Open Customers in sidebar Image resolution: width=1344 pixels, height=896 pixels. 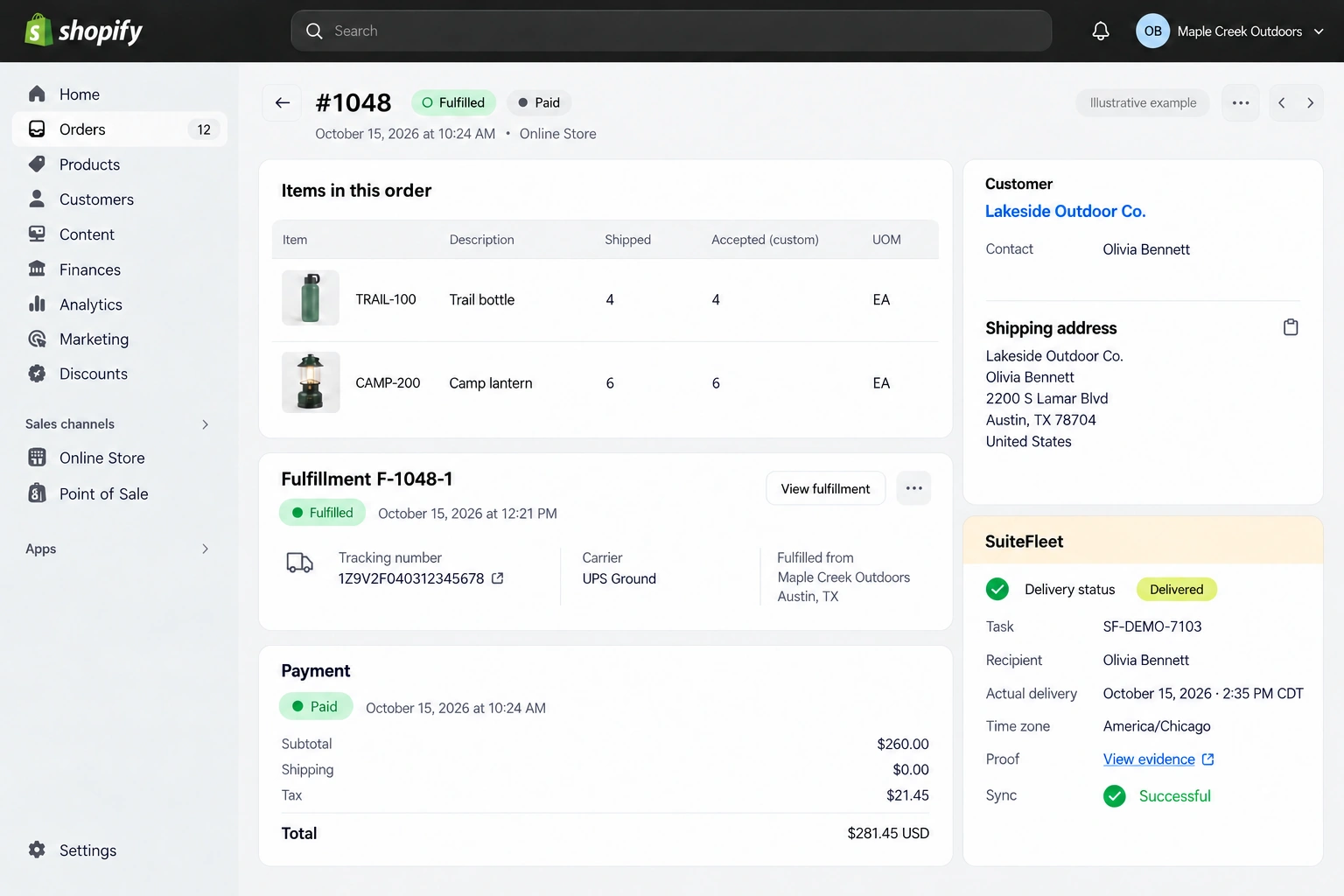120,199
